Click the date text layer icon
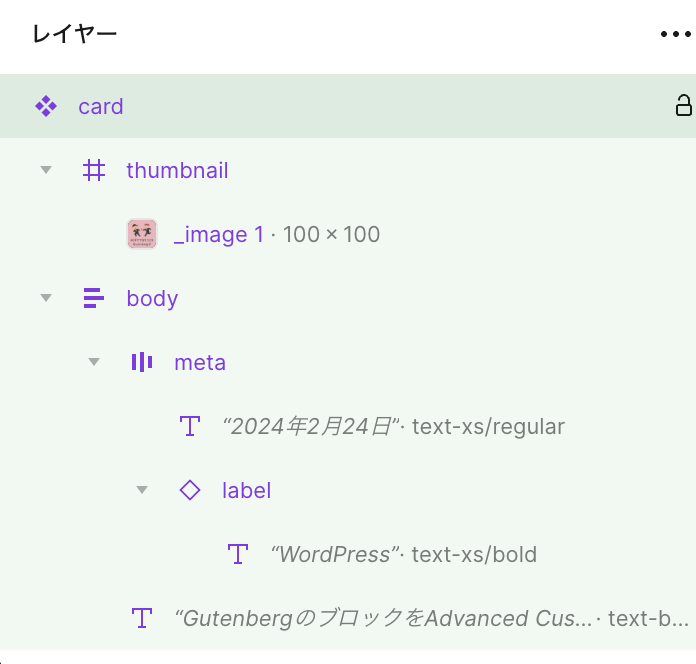 pyautogui.click(x=190, y=426)
